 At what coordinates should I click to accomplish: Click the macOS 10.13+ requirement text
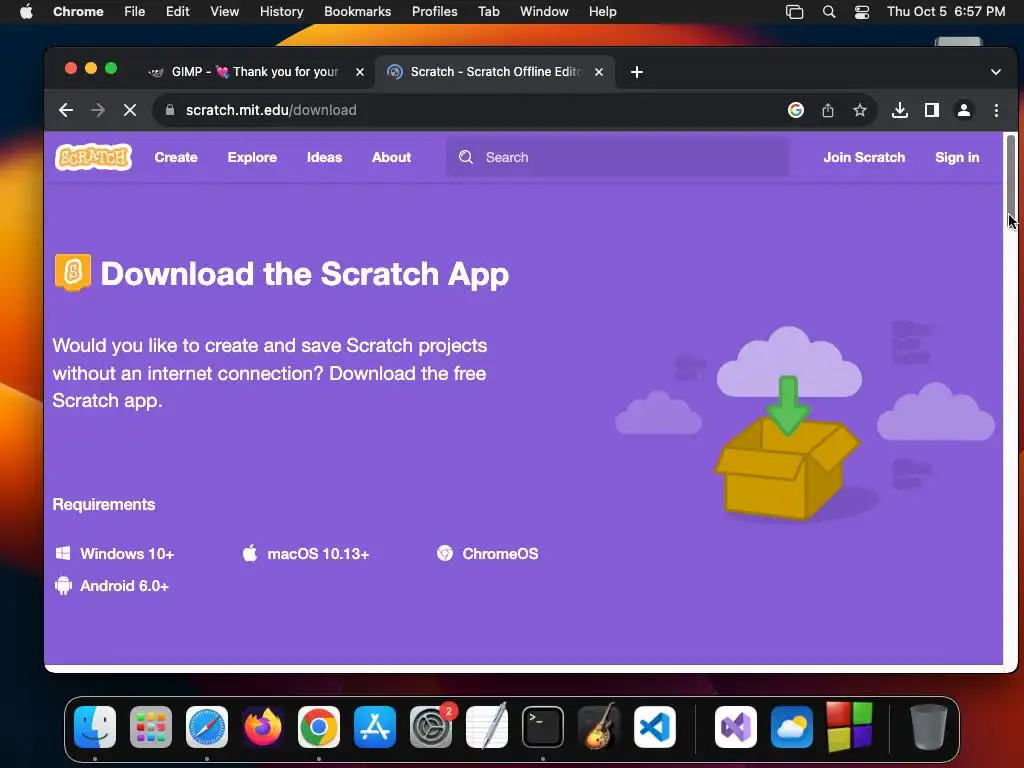[318, 554]
